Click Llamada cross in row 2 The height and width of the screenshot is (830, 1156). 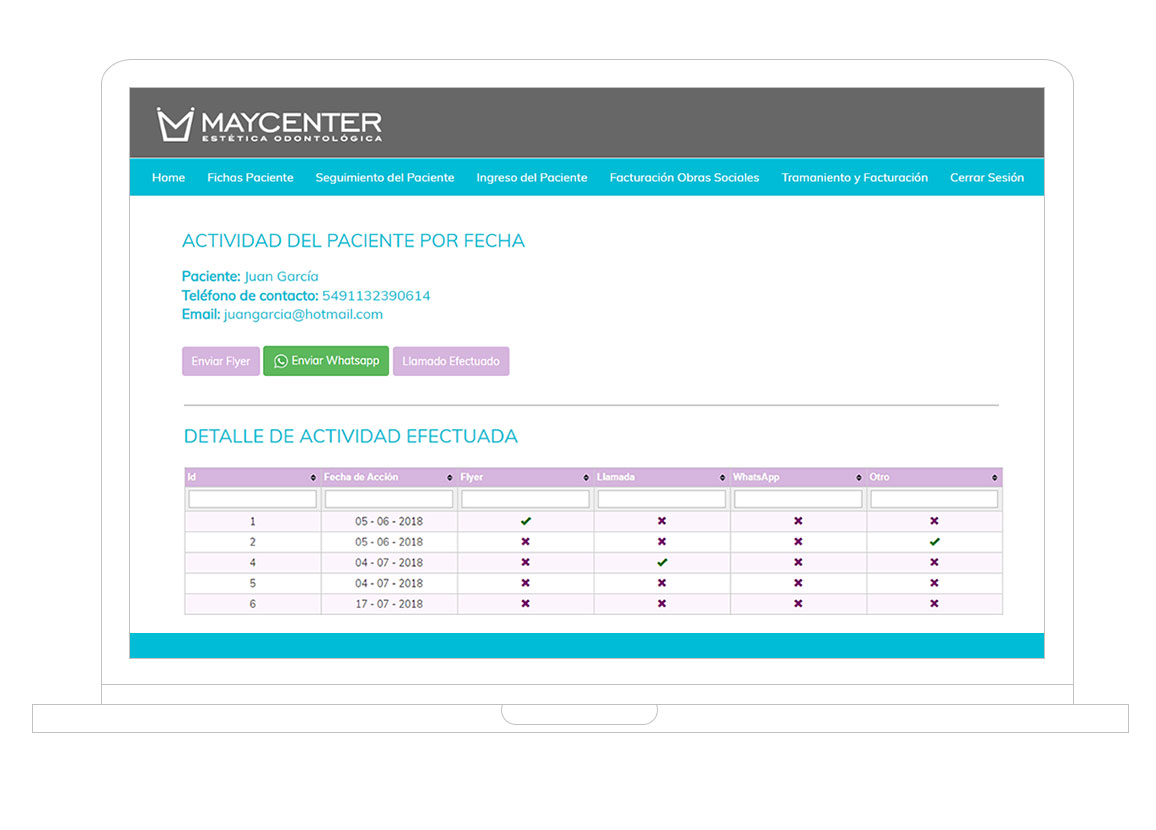662,542
